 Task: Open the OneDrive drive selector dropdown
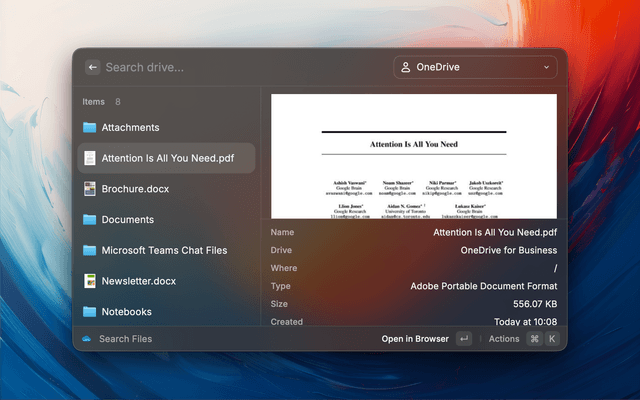point(475,67)
